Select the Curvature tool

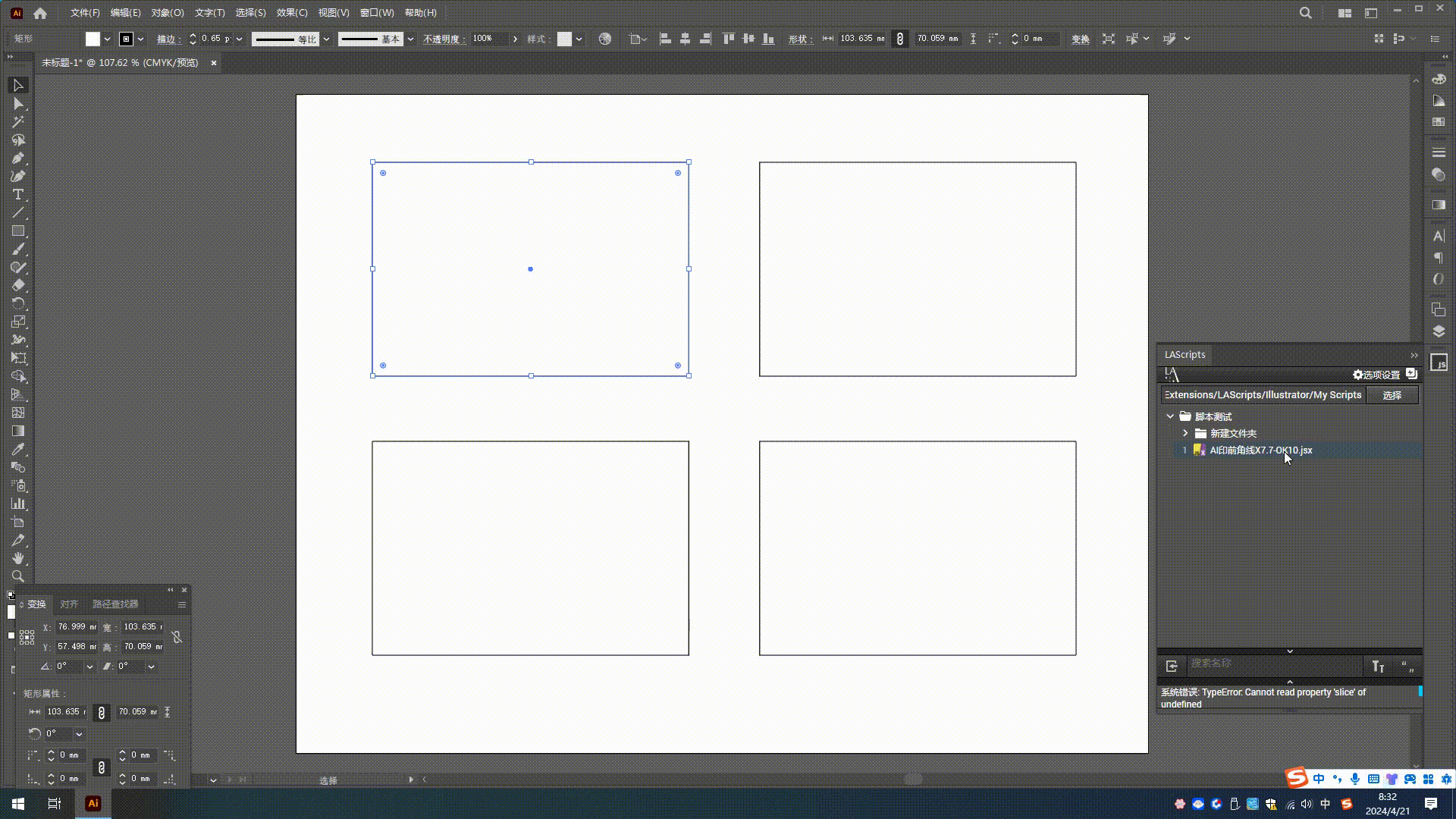[18, 177]
